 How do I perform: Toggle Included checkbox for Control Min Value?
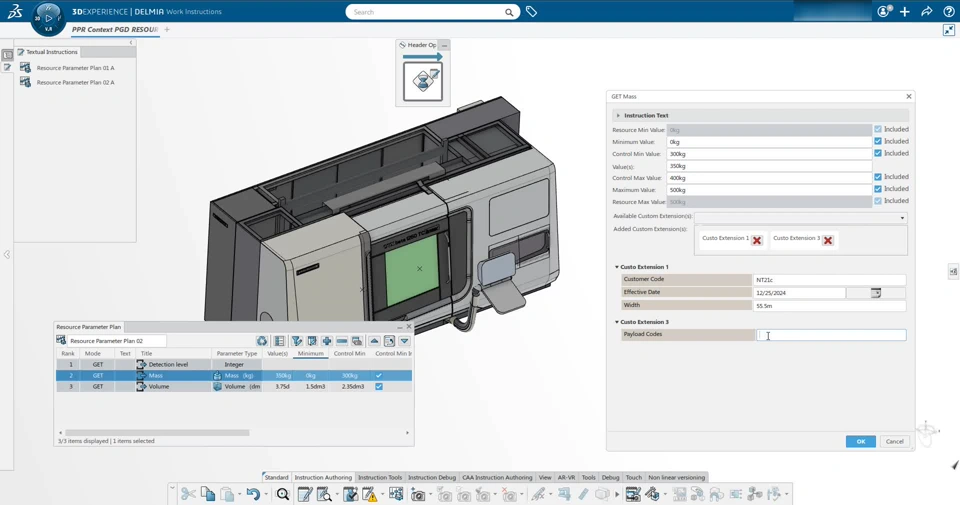click(878, 153)
